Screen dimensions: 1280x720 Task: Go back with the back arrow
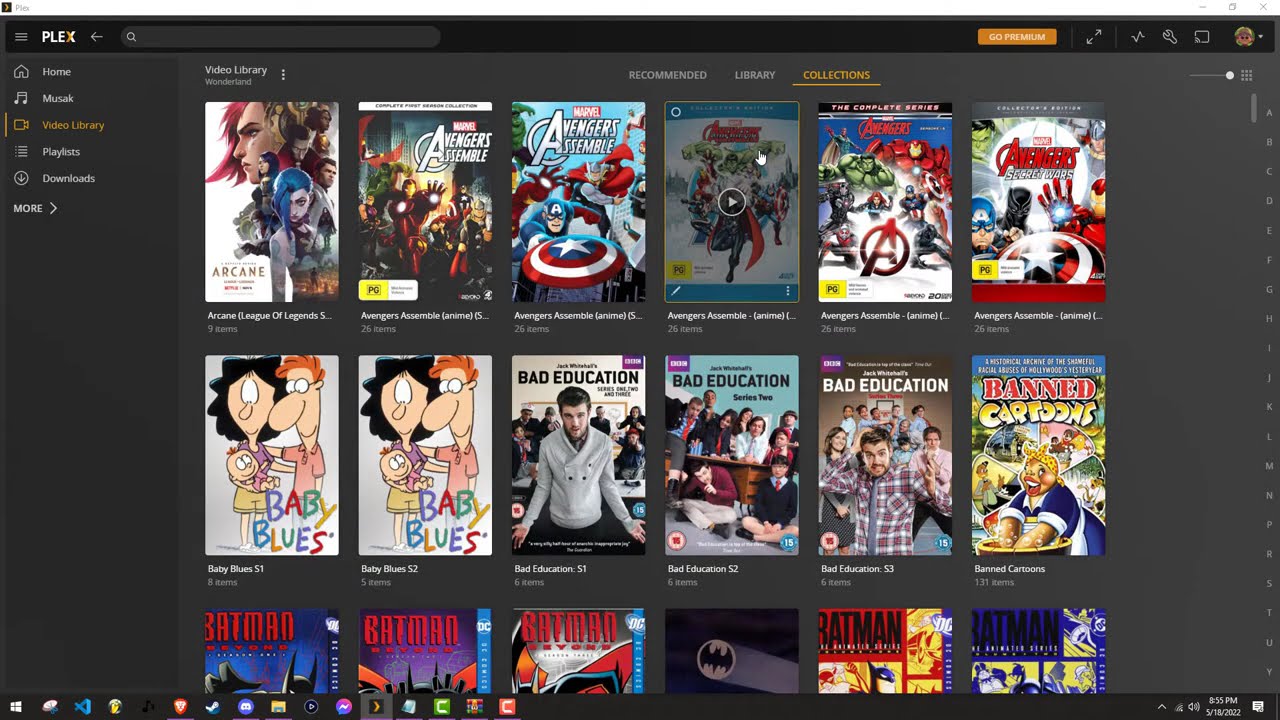(97, 37)
